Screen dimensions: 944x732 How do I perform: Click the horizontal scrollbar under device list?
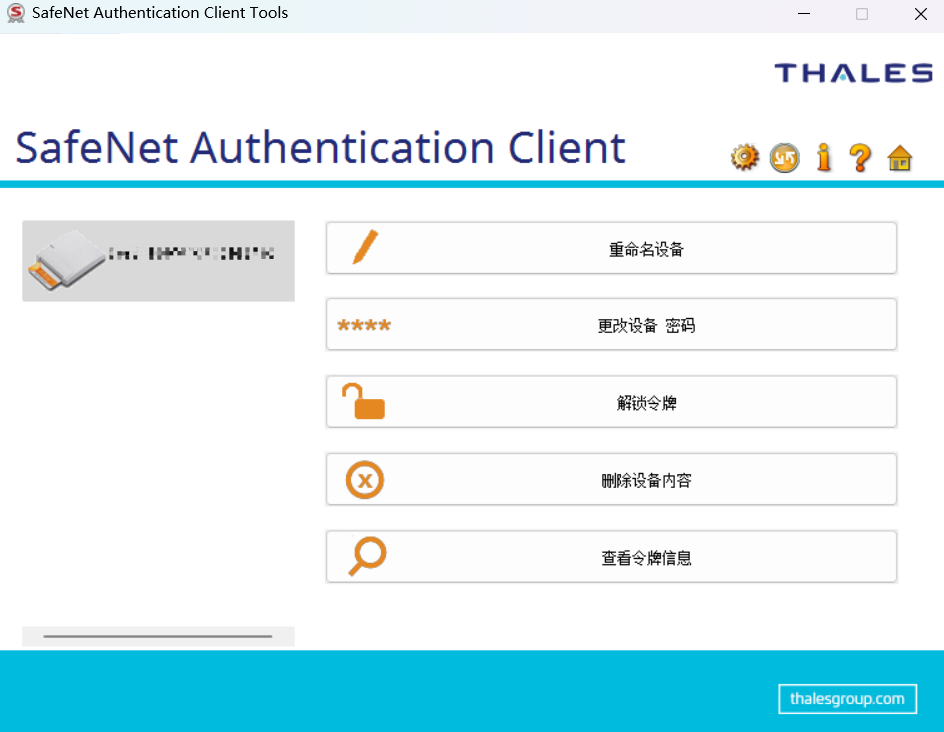158,636
